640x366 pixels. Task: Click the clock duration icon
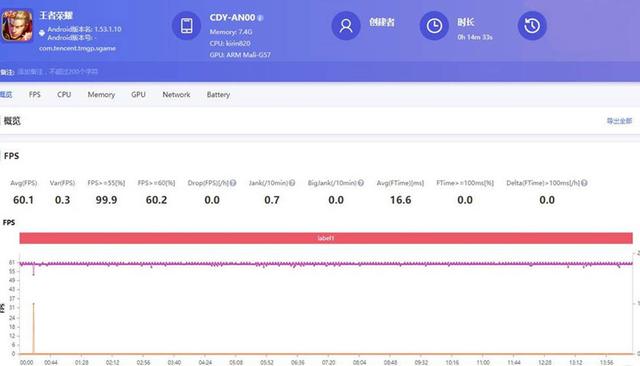[x=434, y=26]
